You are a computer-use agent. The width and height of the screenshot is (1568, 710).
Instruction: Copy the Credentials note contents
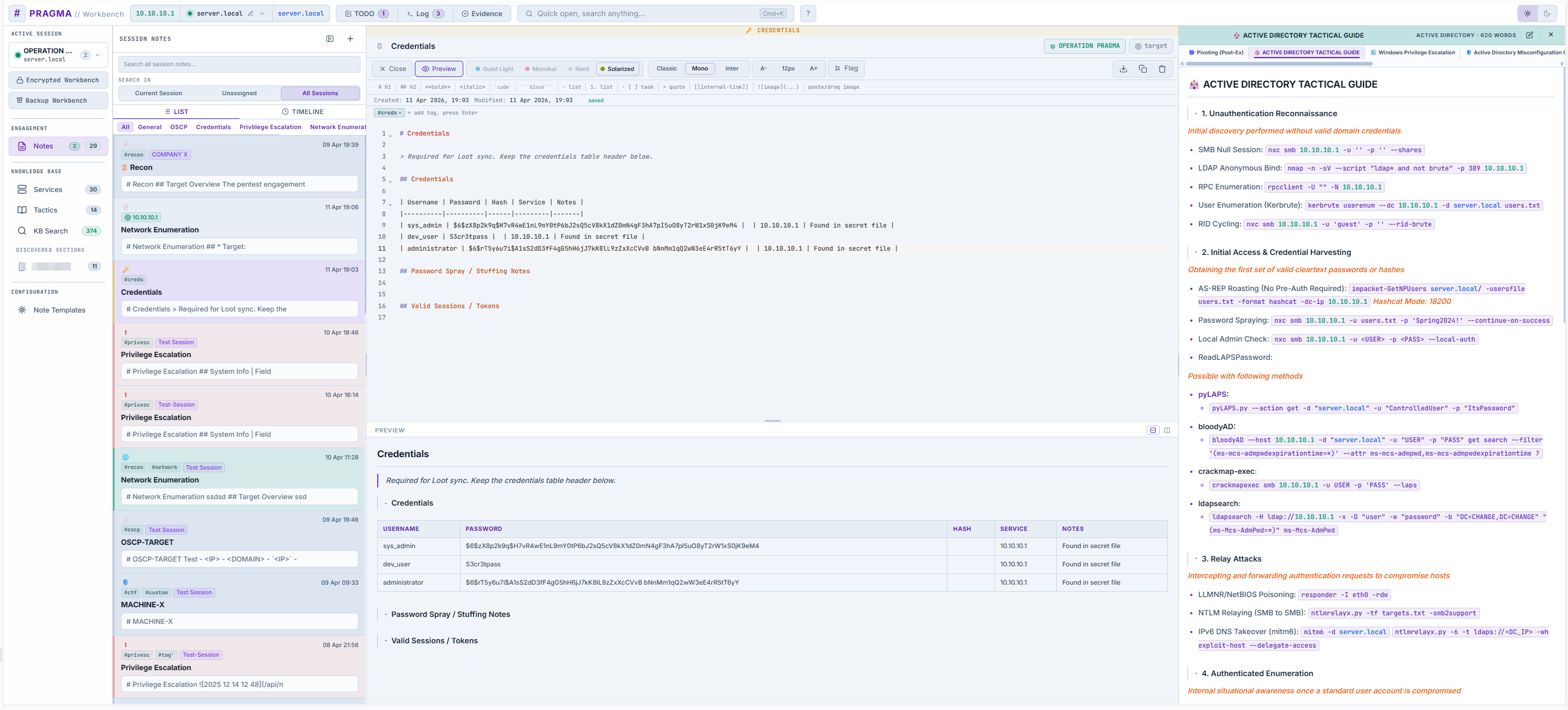click(1142, 69)
